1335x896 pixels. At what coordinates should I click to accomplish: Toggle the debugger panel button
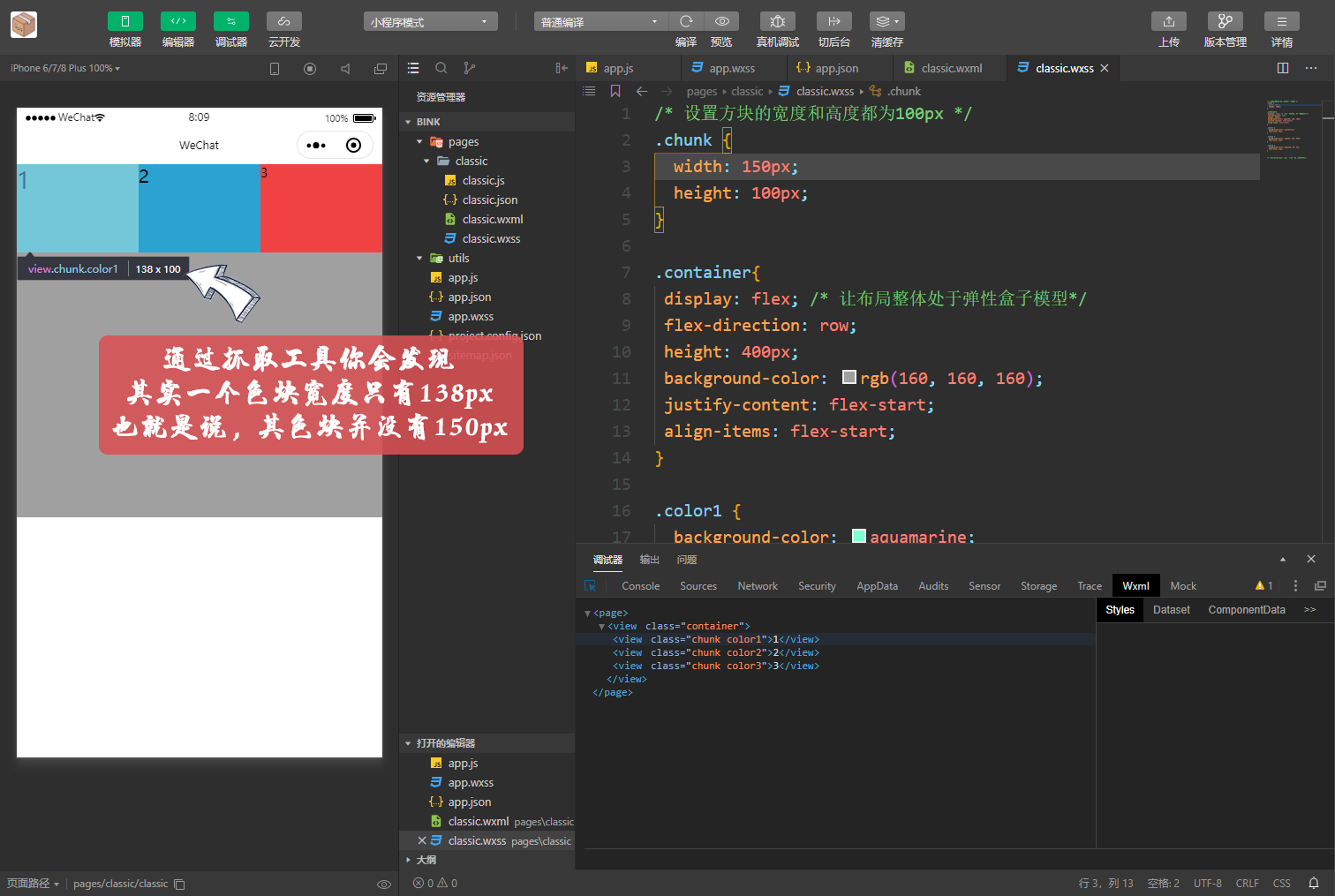tap(231, 21)
